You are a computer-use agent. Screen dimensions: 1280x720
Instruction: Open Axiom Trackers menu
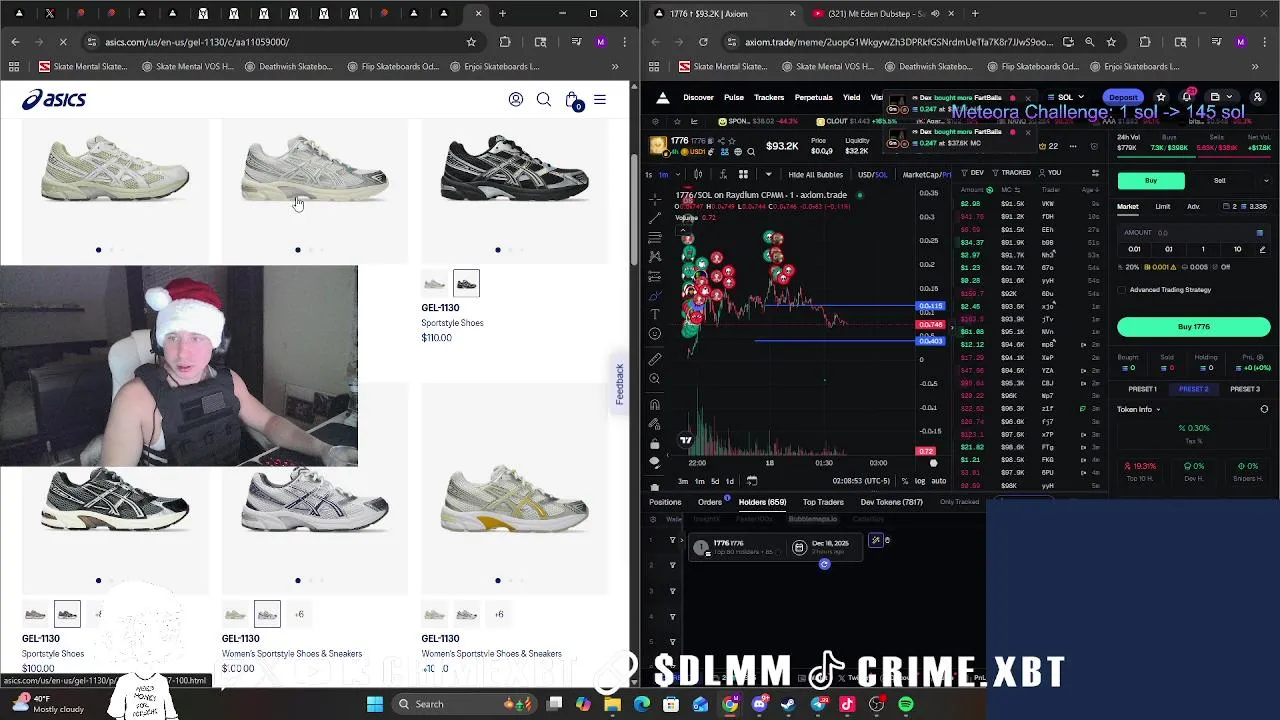click(x=769, y=98)
